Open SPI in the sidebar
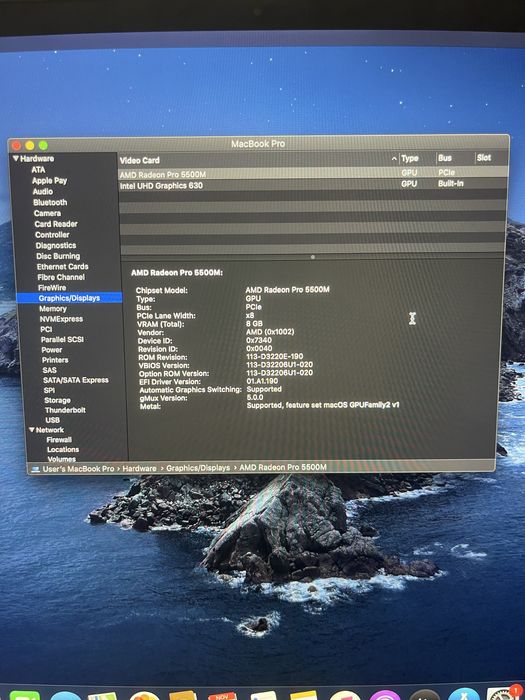Viewport: 525px width, 700px height. point(49,390)
